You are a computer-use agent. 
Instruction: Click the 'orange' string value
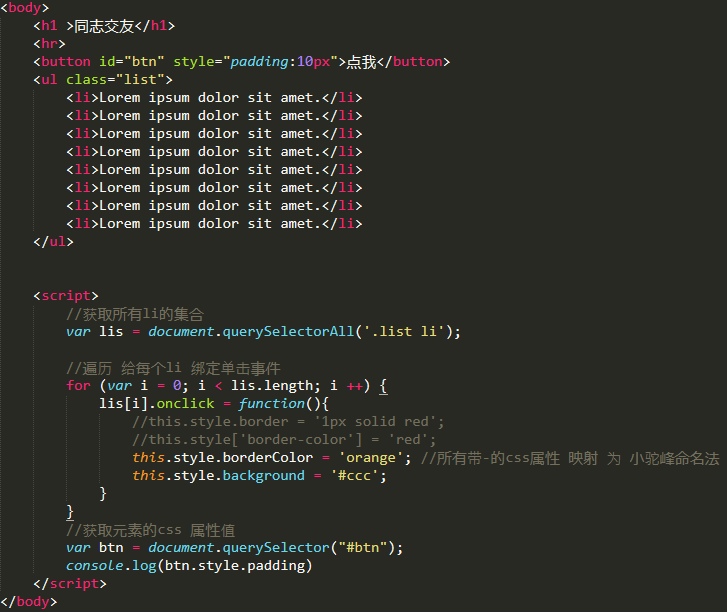pyautogui.click(x=371, y=458)
